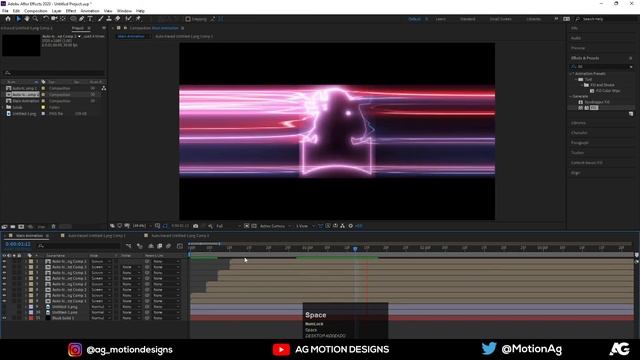
Task: Toggle the Snapping checkbox
Action: tap(188, 19)
